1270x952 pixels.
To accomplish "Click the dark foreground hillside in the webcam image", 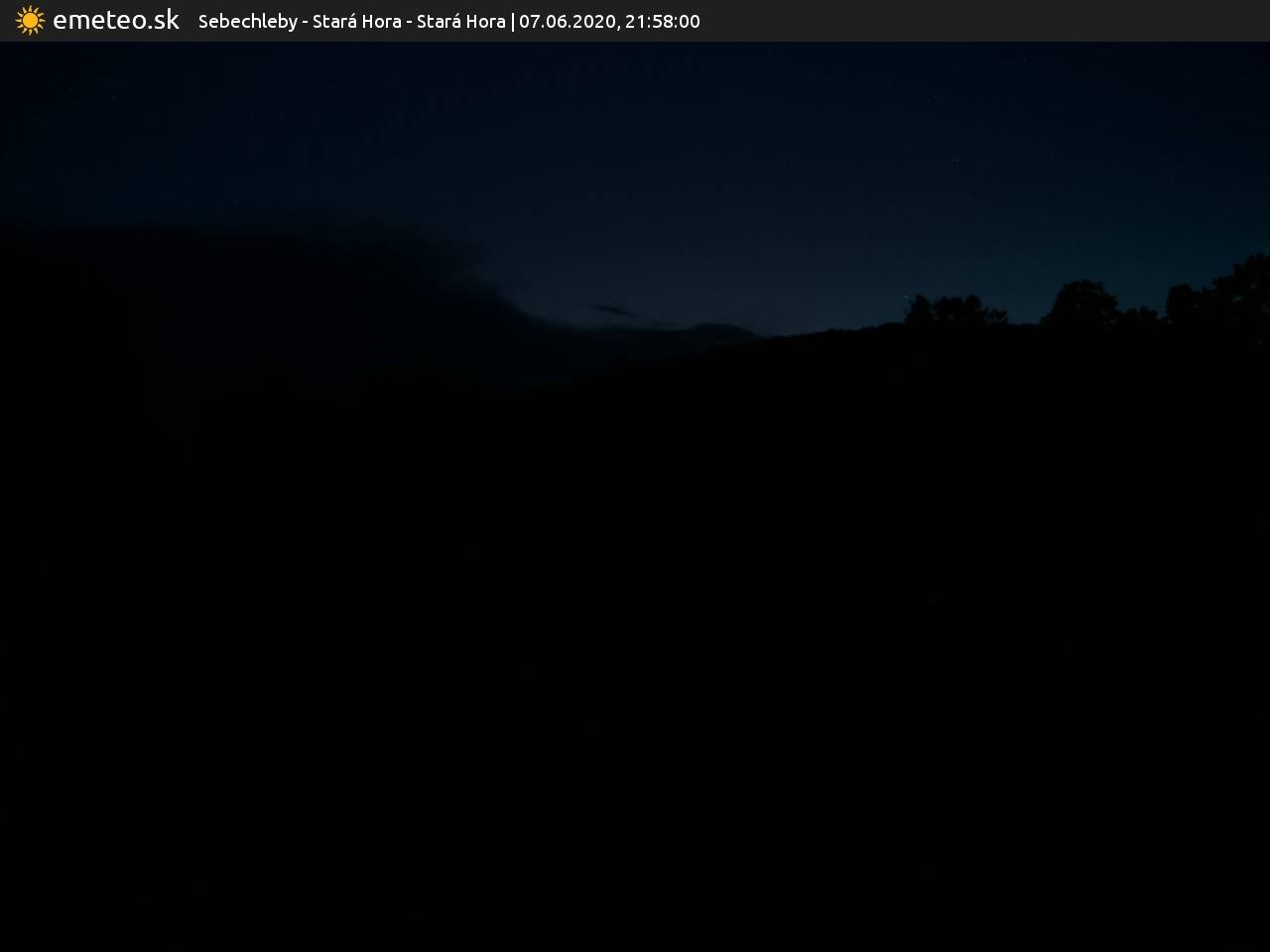I will [x=635, y=645].
